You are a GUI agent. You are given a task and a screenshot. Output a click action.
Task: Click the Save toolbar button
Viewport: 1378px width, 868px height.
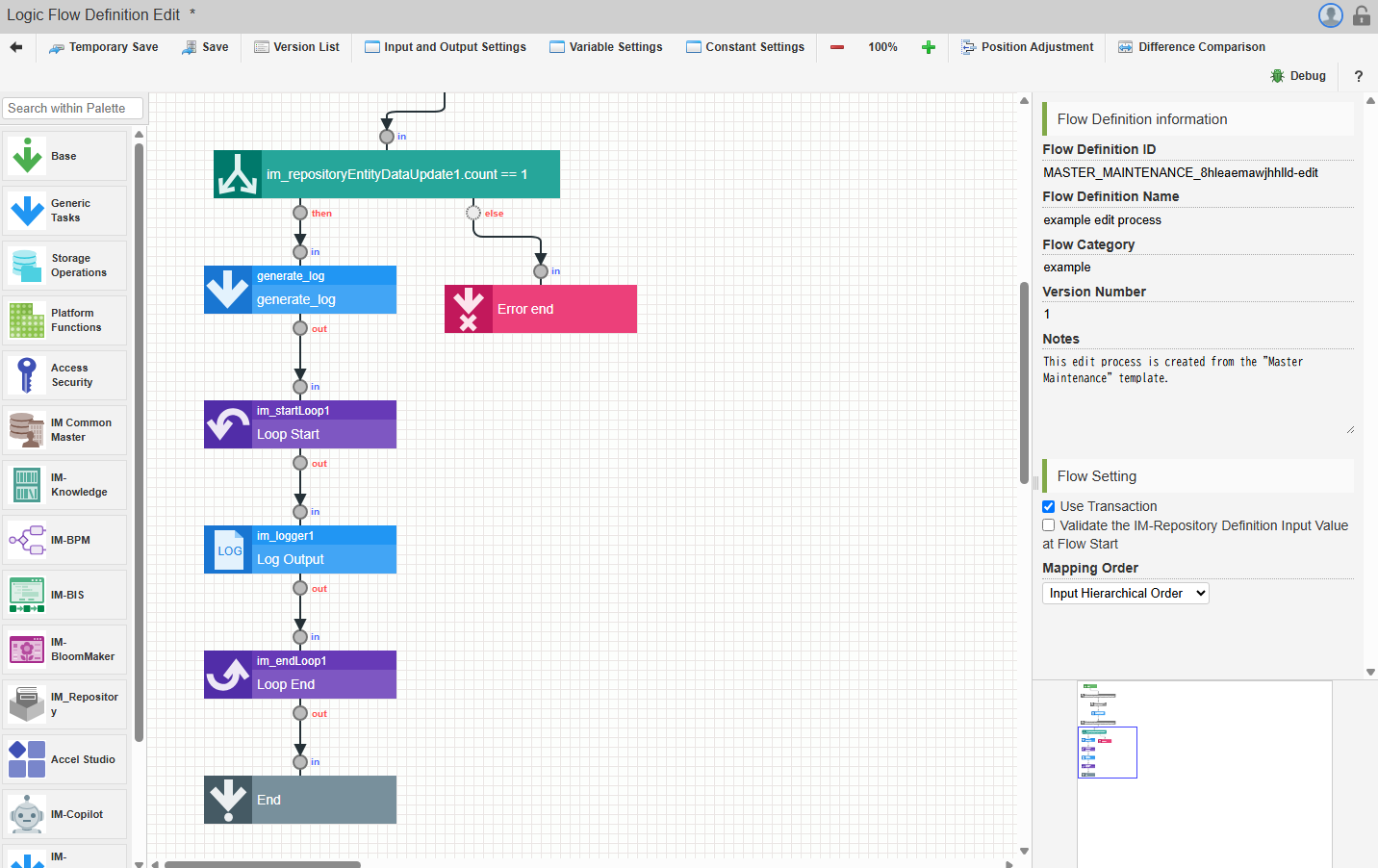[x=205, y=47]
